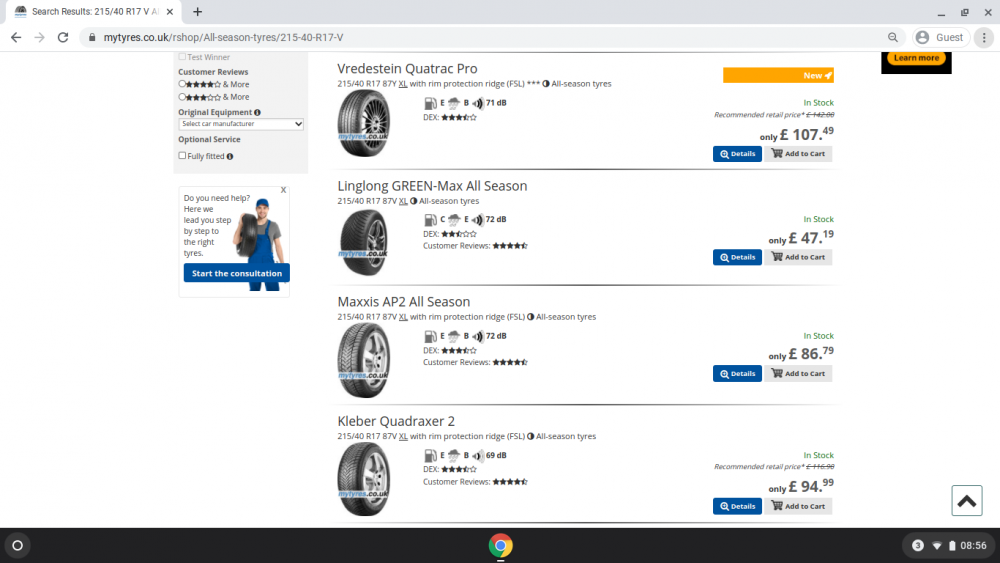Image resolution: width=1000 pixels, height=563 pixels.
Task: Go back using the browser back arrow
Action: click(x=16, y=38)
